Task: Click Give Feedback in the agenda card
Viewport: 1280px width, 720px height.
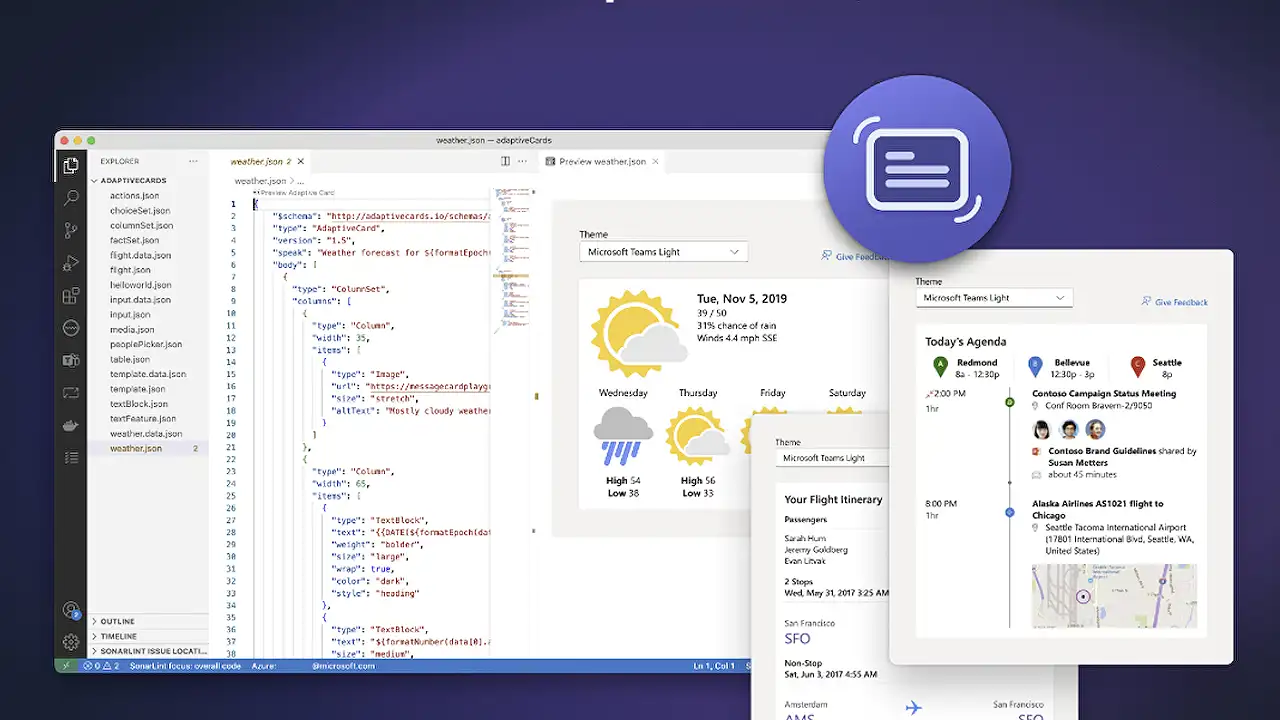Action: 1175,302
